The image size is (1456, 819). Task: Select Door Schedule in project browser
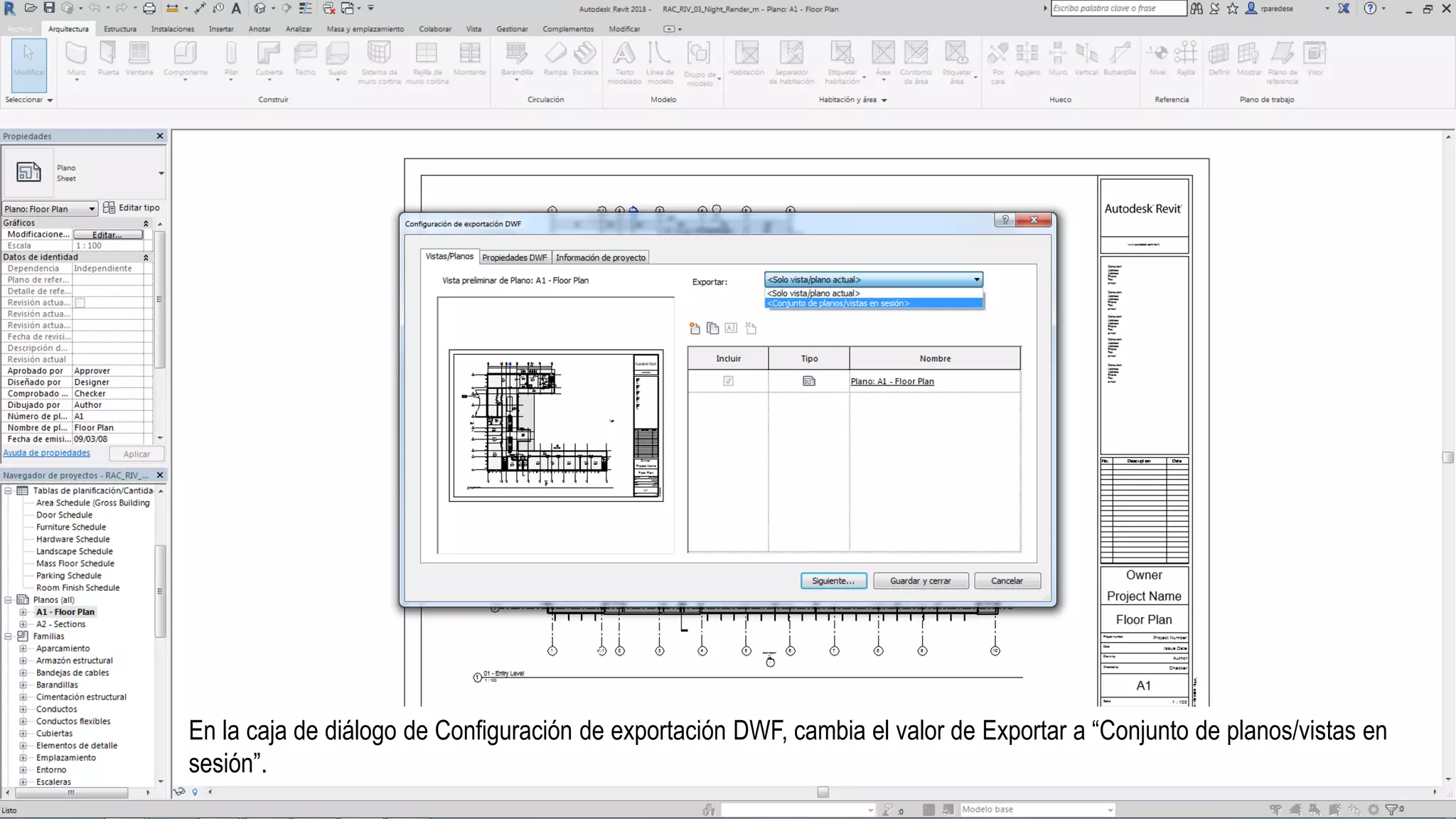point(64,515)
